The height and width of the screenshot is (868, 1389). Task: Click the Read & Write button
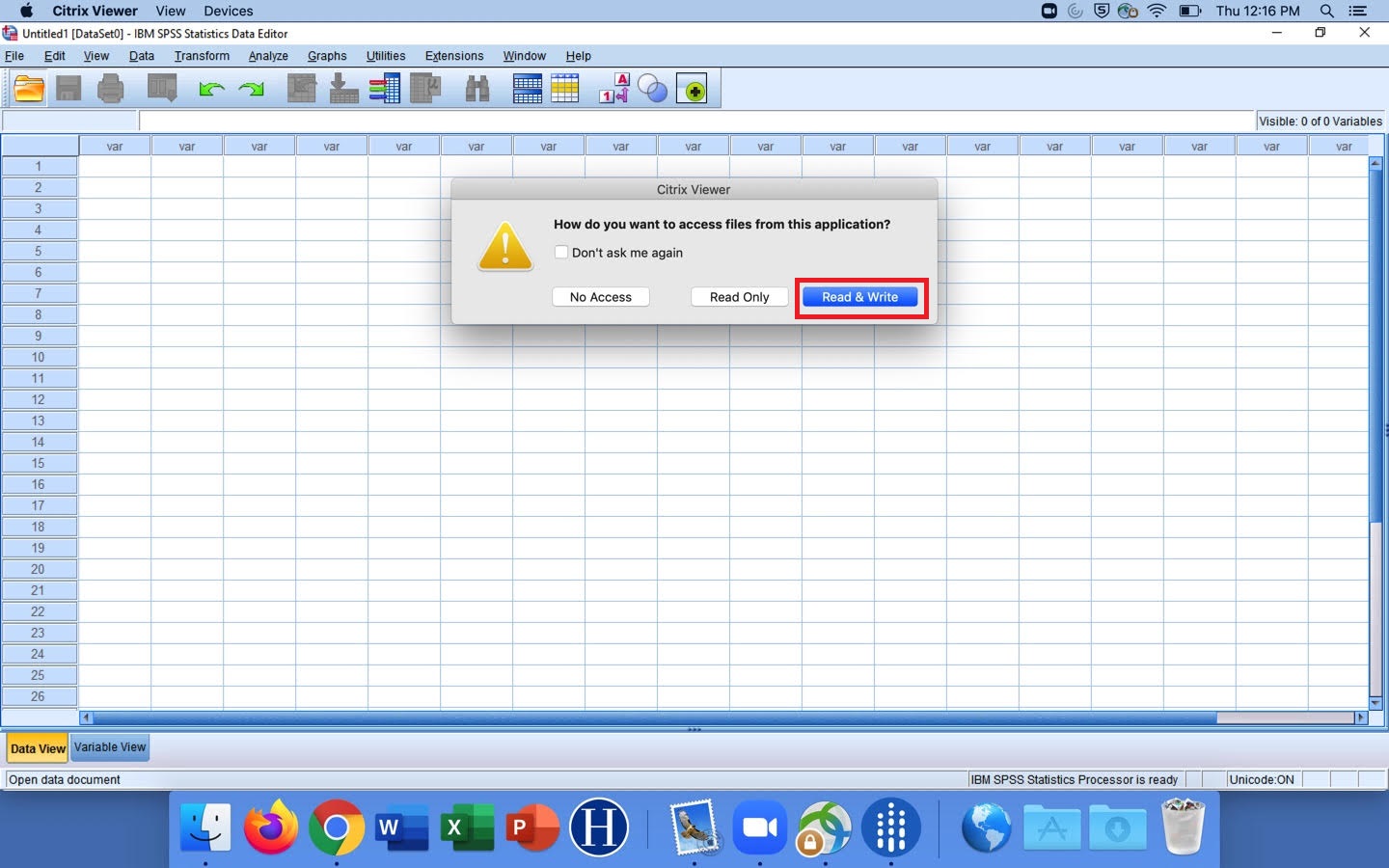pos(860,297)
